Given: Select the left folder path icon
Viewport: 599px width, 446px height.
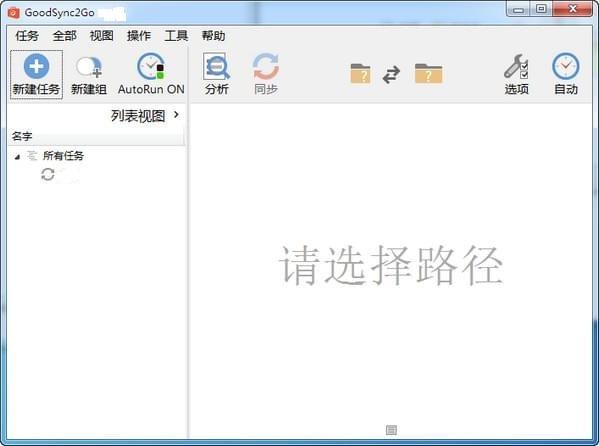Looking at the screenshot, I should 360,73.
